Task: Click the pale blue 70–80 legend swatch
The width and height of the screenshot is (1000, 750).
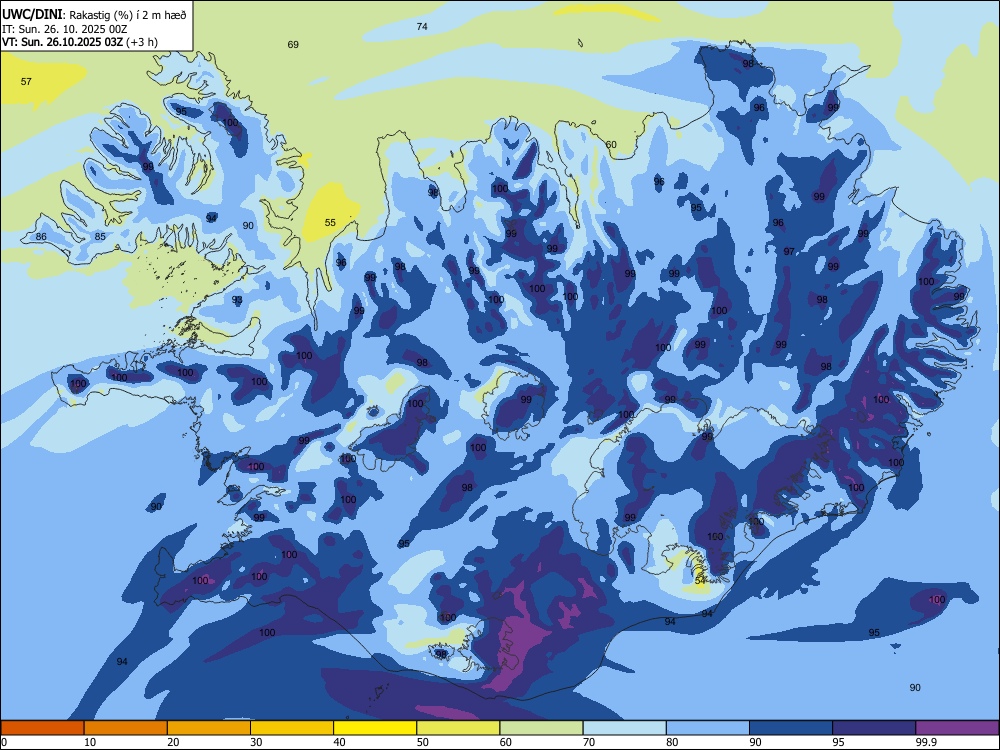Action: (624, 728)
